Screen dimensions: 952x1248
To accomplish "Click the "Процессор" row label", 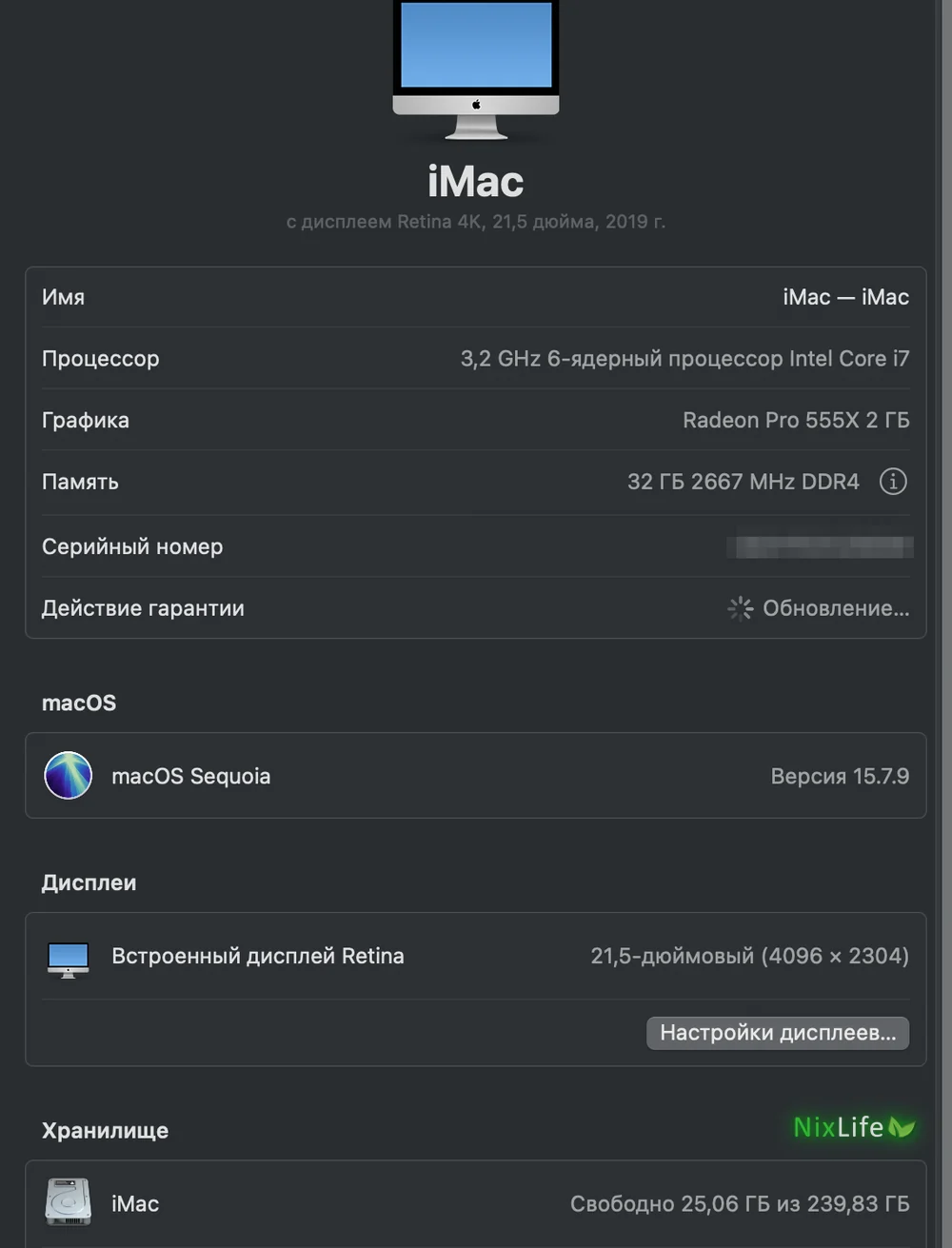I will [x=101, y=359].
